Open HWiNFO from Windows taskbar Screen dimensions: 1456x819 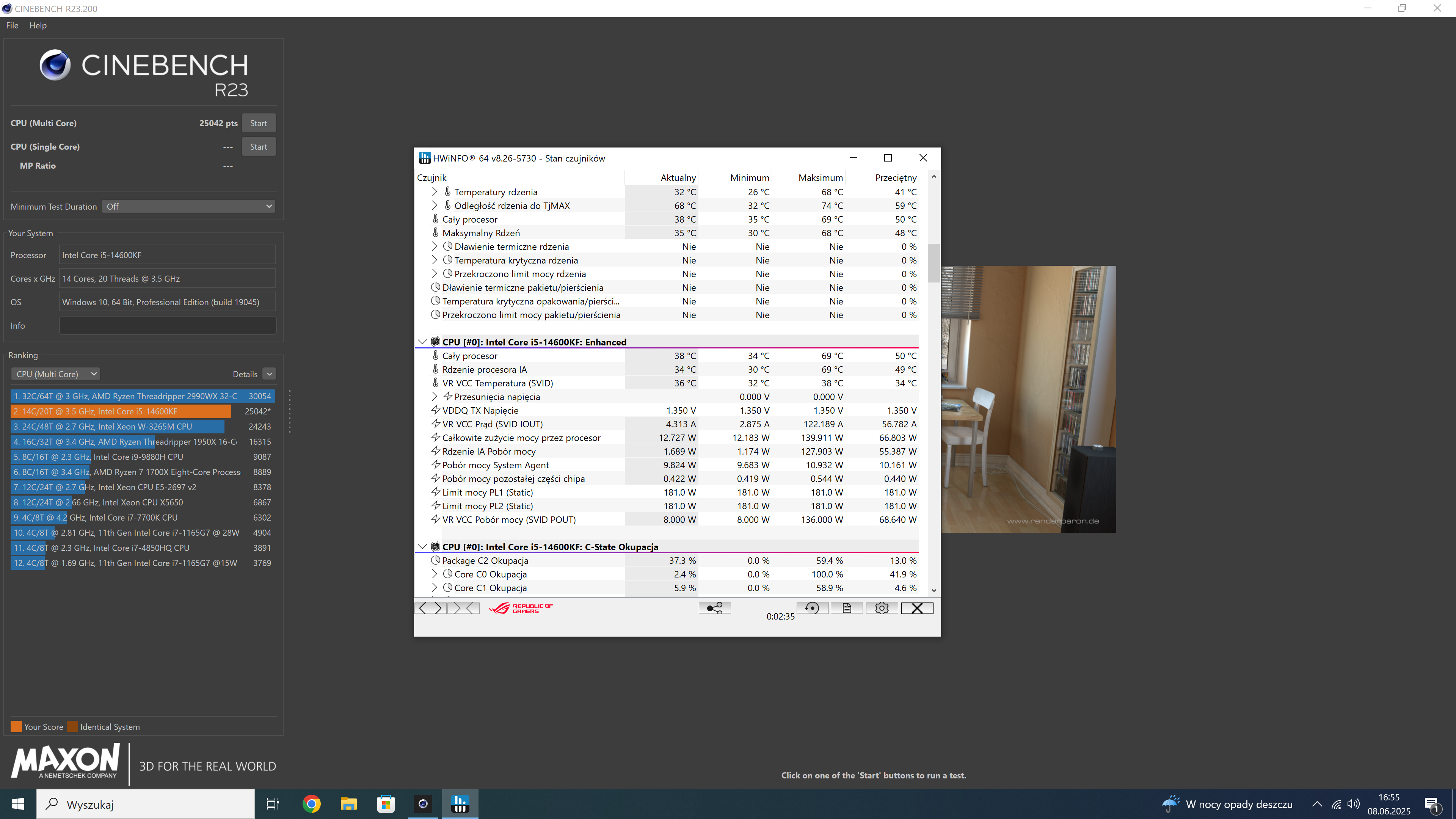coord(460,804)
